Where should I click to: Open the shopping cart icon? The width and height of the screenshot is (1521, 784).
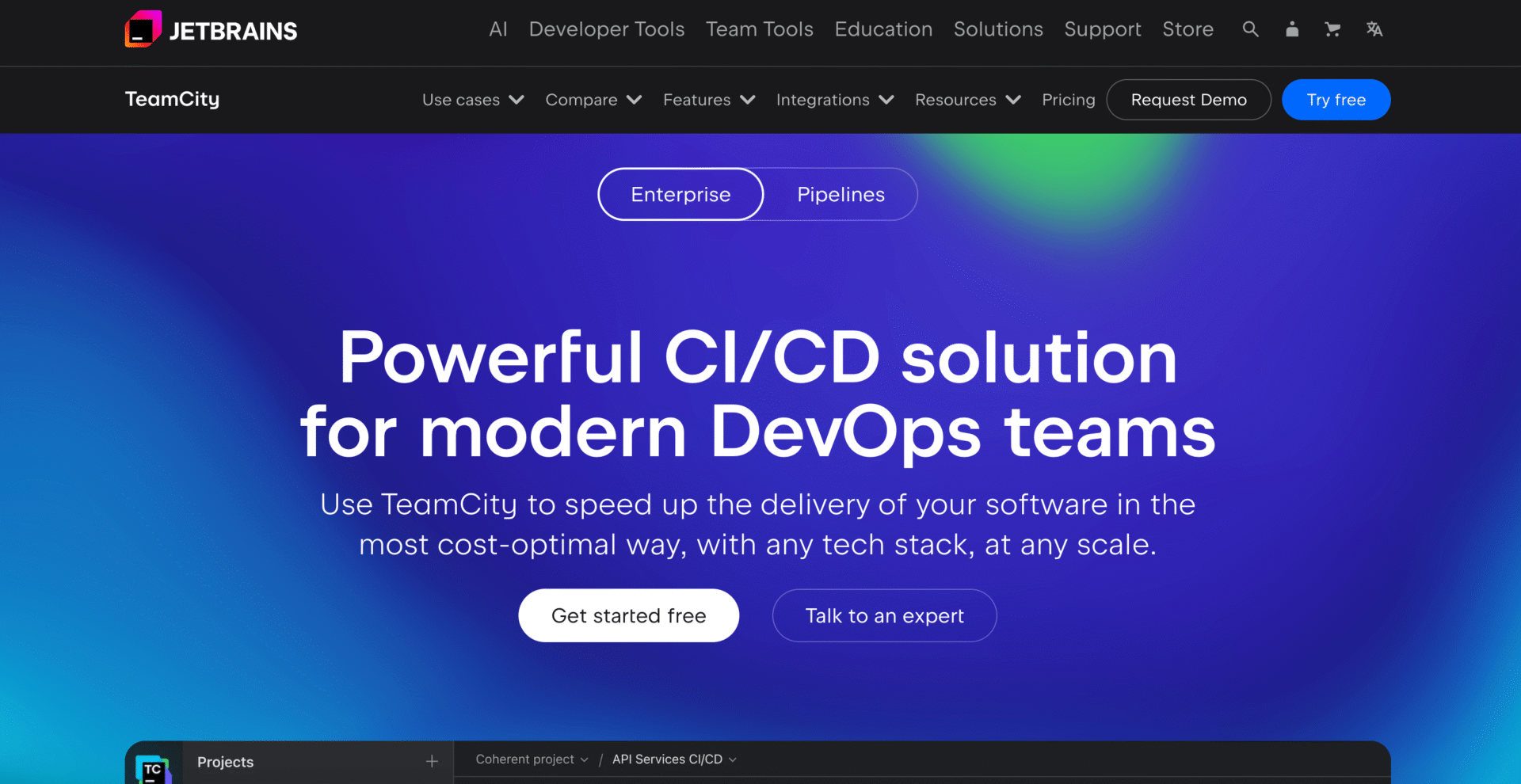pos(1333,29)
